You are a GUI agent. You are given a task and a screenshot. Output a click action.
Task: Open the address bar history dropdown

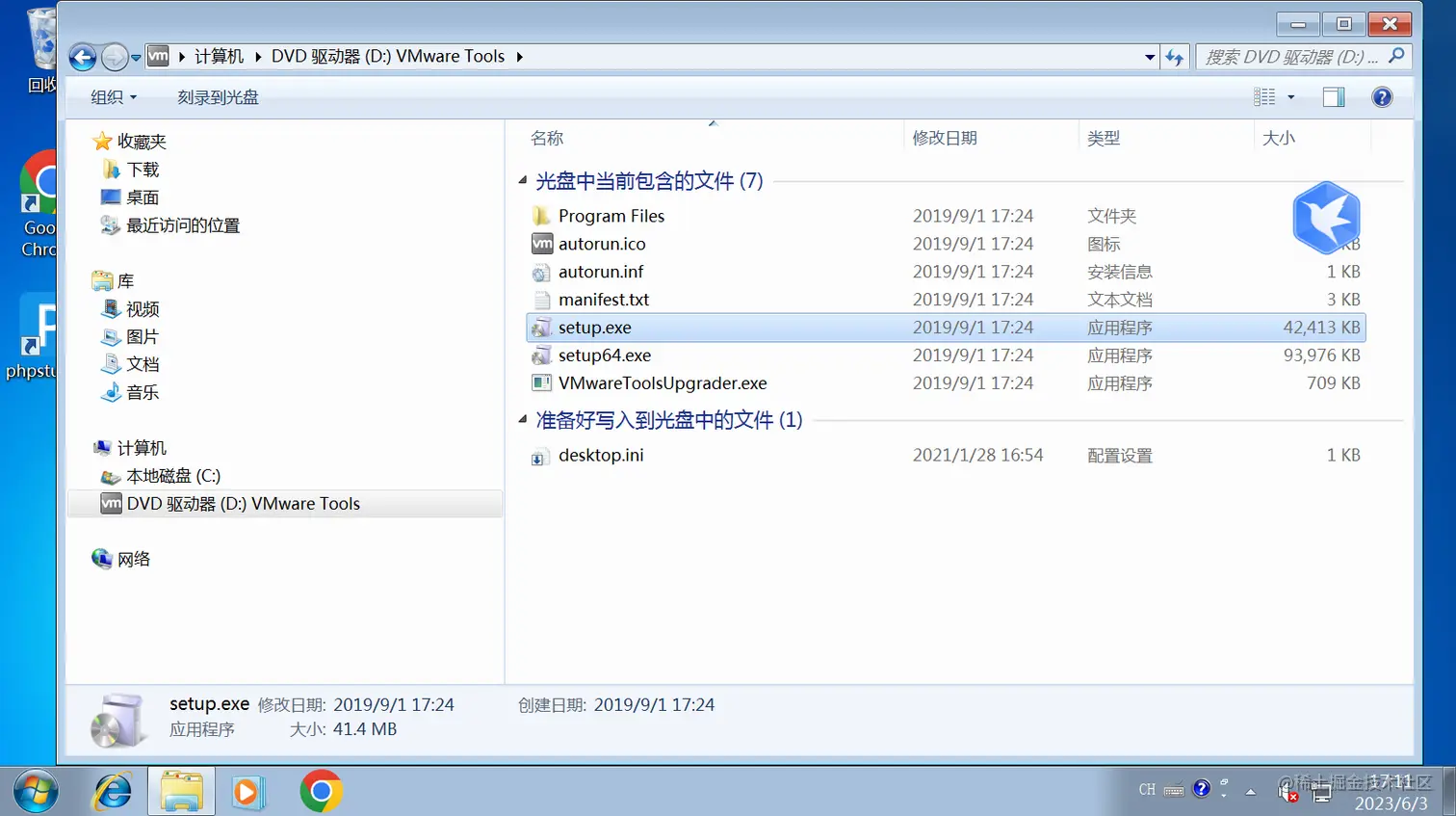[x=1149, y=57]
